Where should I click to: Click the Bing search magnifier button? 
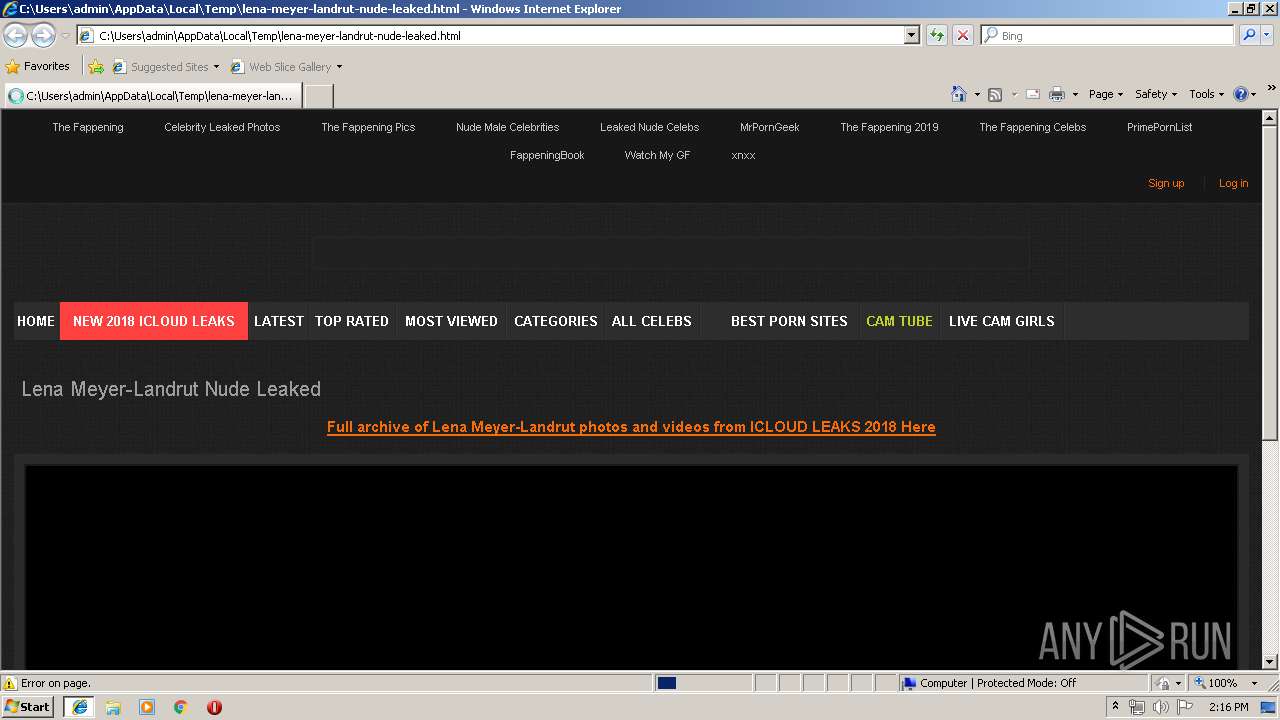coord(1249,35)
